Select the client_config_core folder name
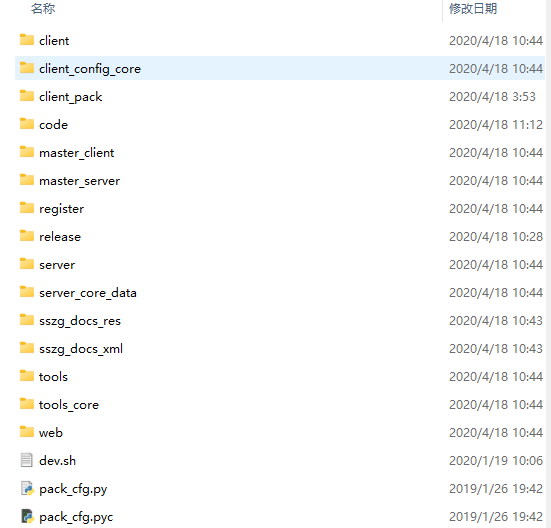Image resolution: width=551 pixels, height=528 pixels. point(90,69)
